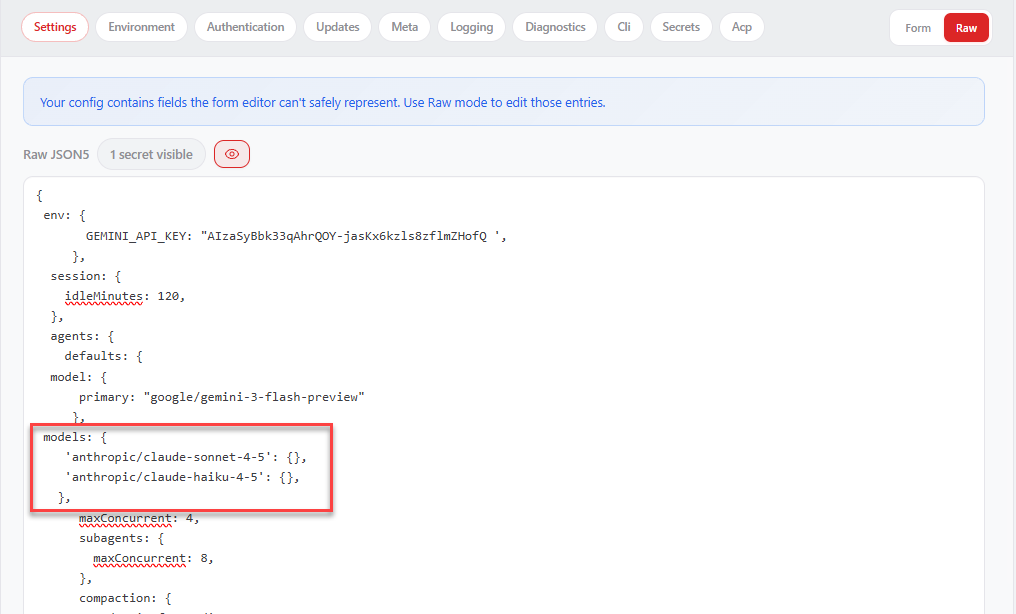
Task: Click the 'models: {' line
Action: 75,437
